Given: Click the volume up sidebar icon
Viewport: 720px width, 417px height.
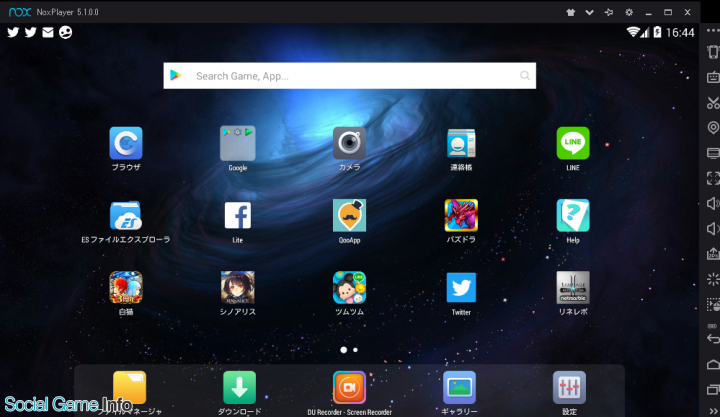Looking at the screenshot, I should 713,203.
